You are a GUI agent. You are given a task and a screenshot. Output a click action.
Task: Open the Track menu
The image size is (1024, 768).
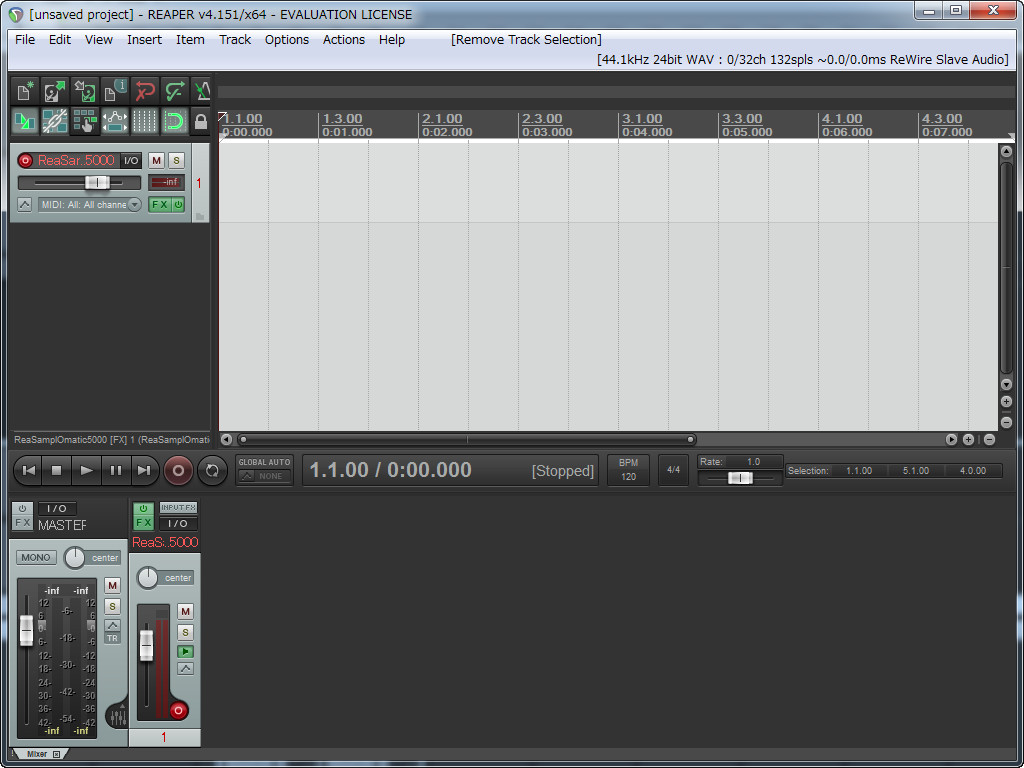tap(235, 40)
